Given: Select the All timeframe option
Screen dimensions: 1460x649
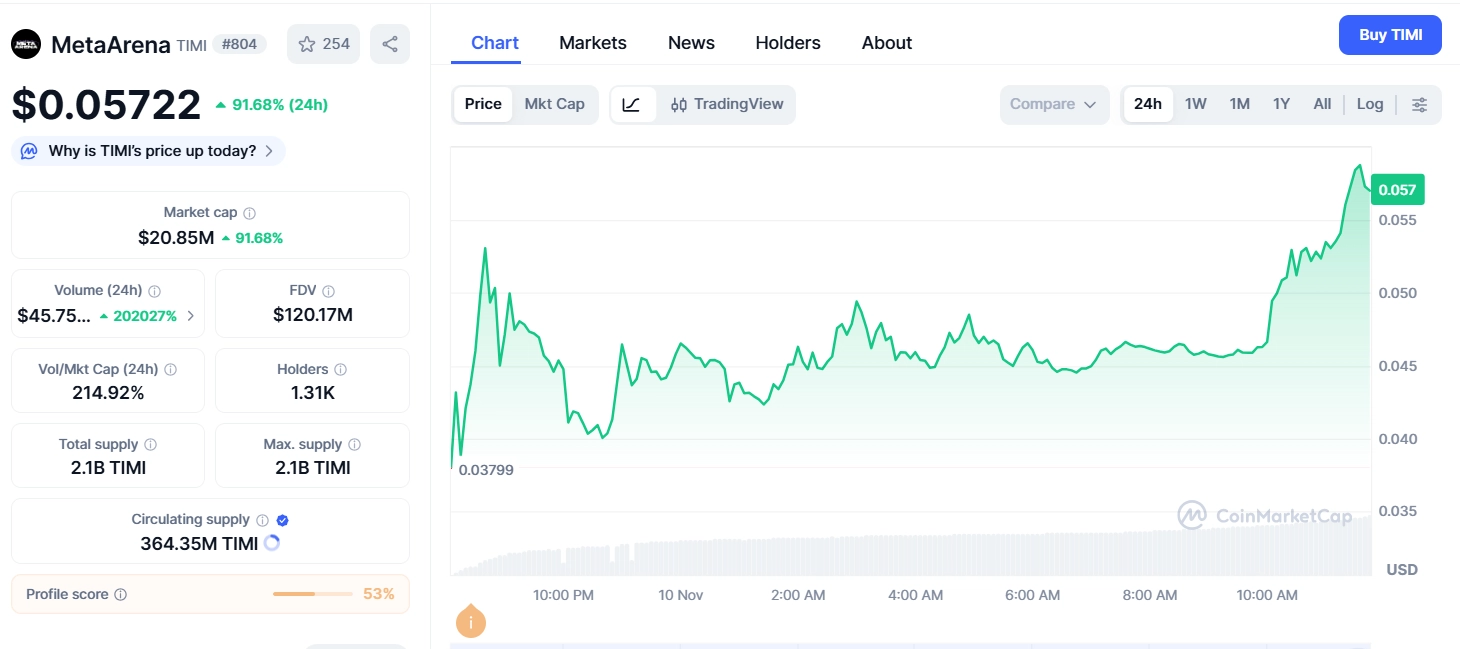Looking at the screenshot, I should click(x=1322, y=103).
